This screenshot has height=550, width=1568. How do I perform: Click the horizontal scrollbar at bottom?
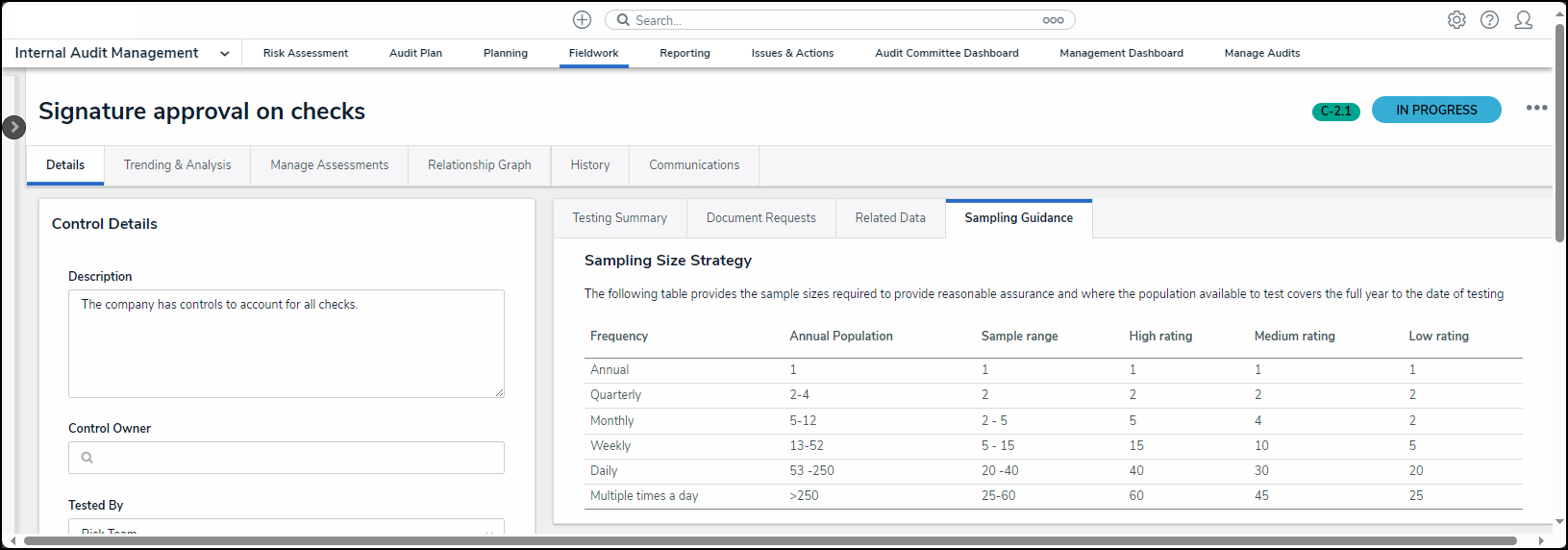point(769,540)
